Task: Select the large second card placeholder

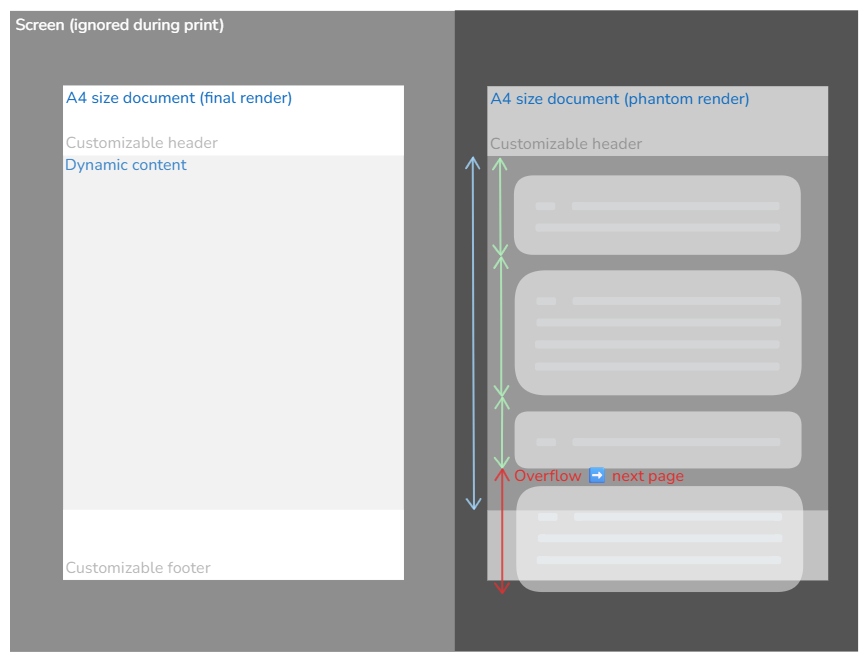Action: [656, 332]
